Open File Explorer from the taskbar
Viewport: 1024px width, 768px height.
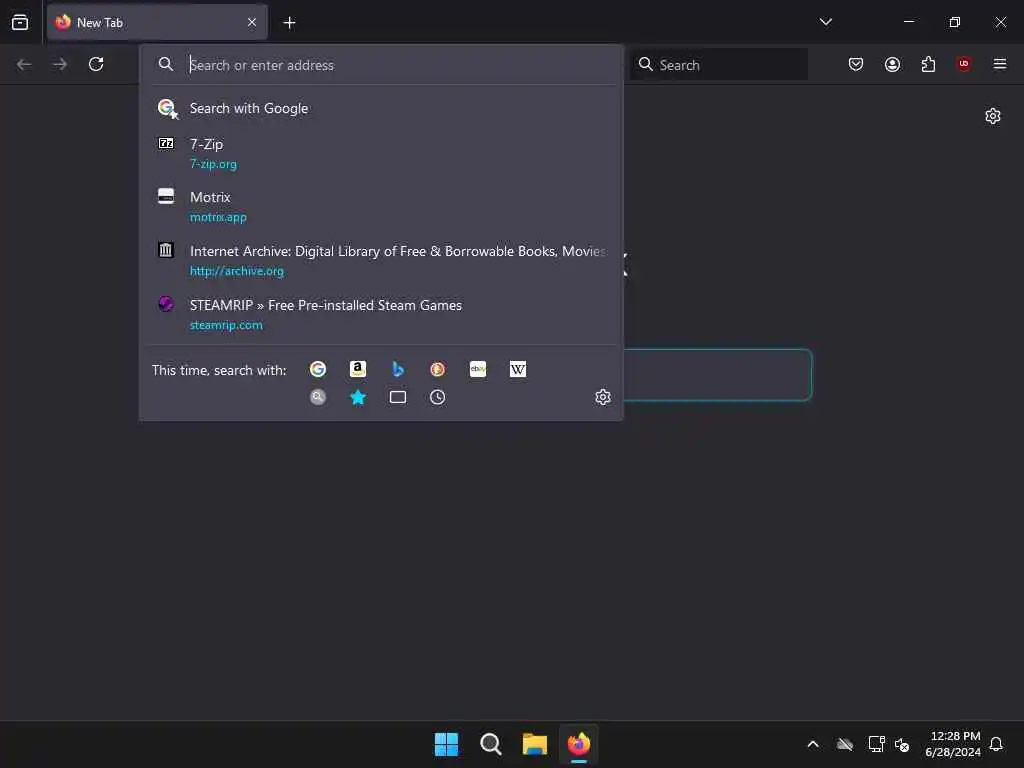(535, 744)
